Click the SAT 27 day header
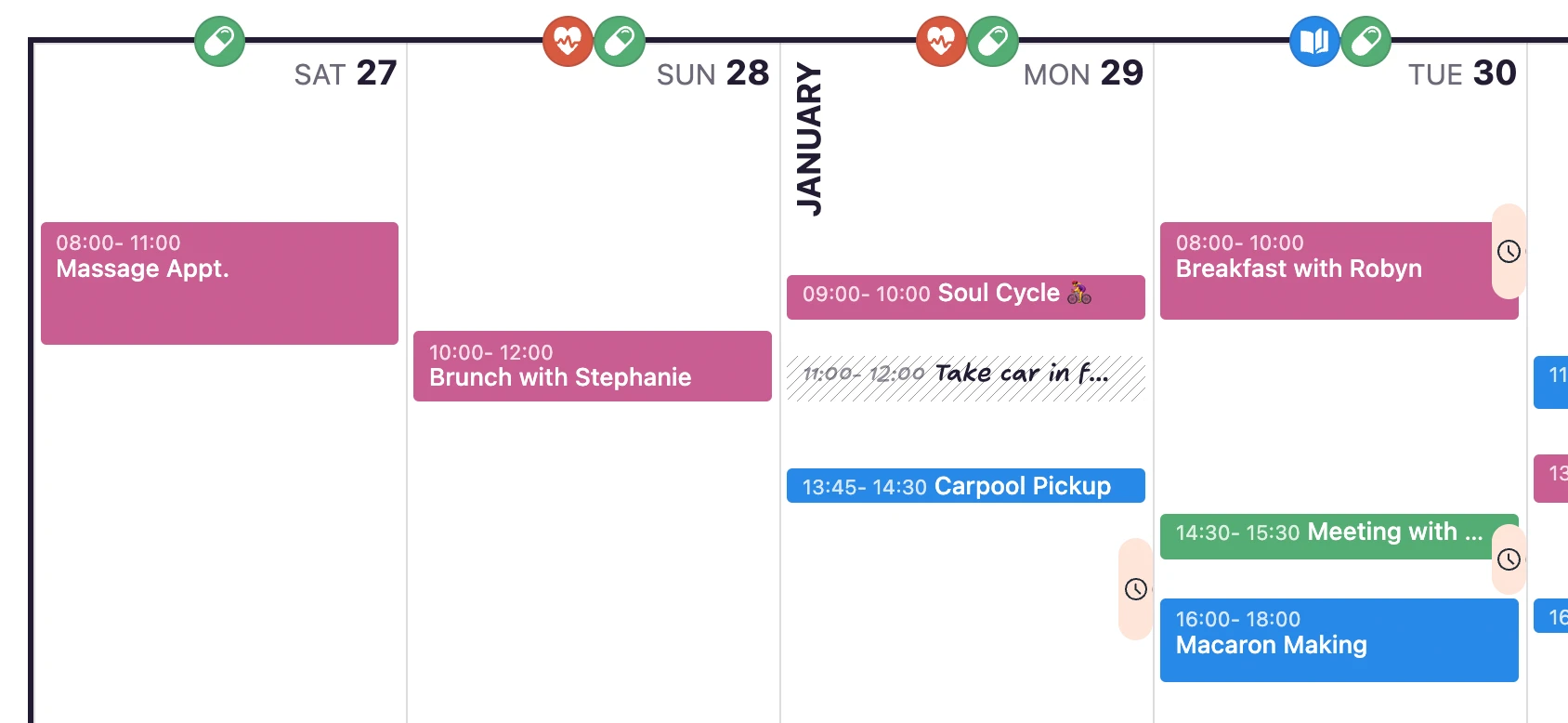The image size is (1568, 723). [346, 73]
